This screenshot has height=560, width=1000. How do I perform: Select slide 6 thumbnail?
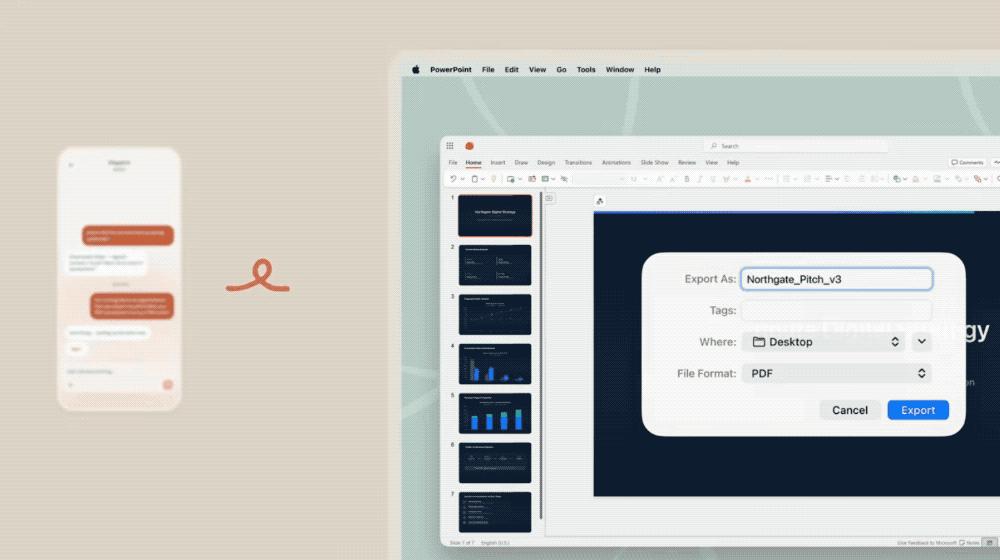click(x=495, y=462)
